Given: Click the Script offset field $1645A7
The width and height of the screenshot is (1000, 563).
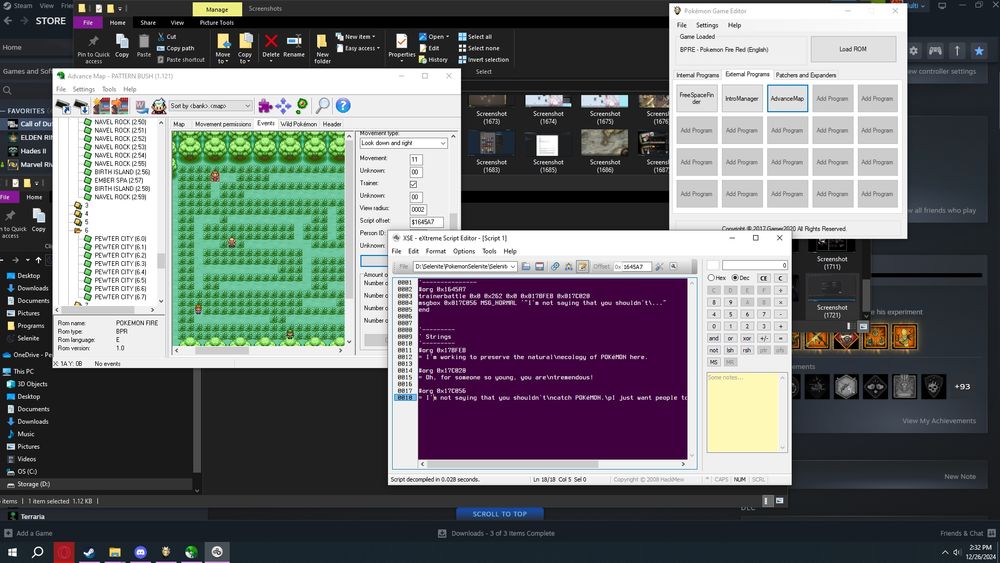Looking at the screenshot, I should (427, 222).
